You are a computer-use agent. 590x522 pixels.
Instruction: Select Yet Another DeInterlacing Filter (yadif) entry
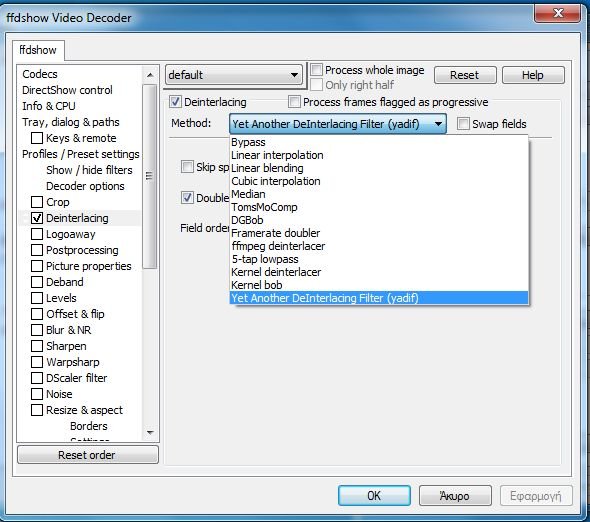pos(379,298)
